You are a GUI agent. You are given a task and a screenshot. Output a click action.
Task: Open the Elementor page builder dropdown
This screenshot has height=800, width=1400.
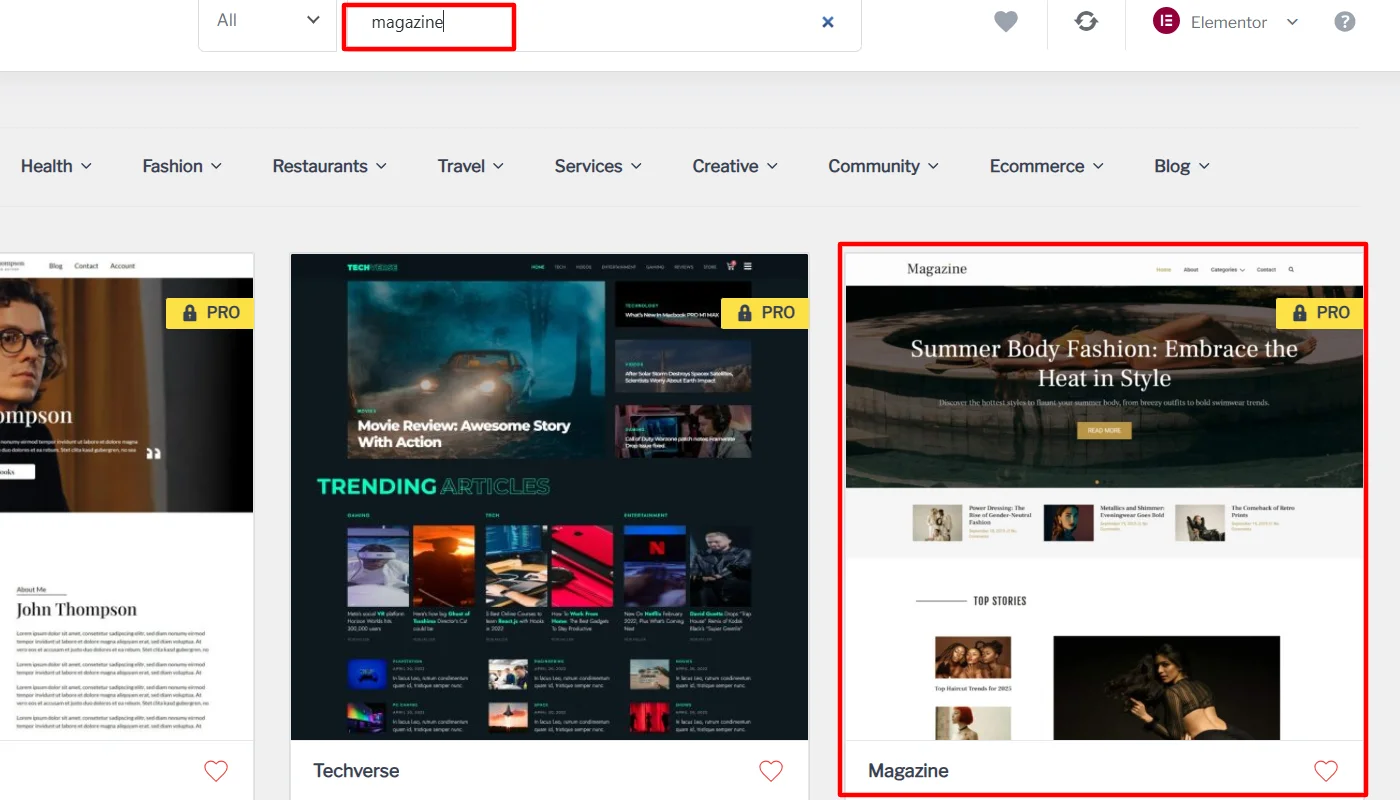coord(1226,22)
